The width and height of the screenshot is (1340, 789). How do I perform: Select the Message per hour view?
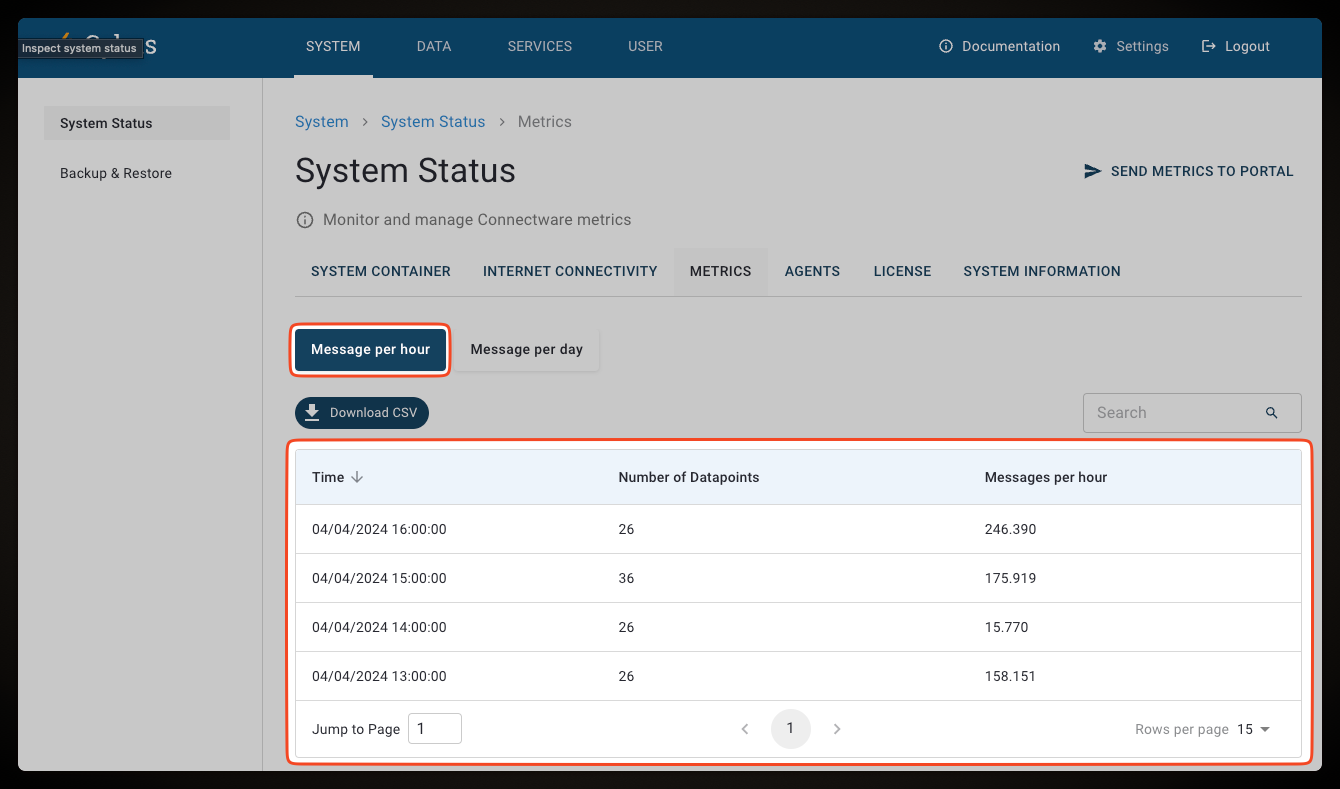370,349
